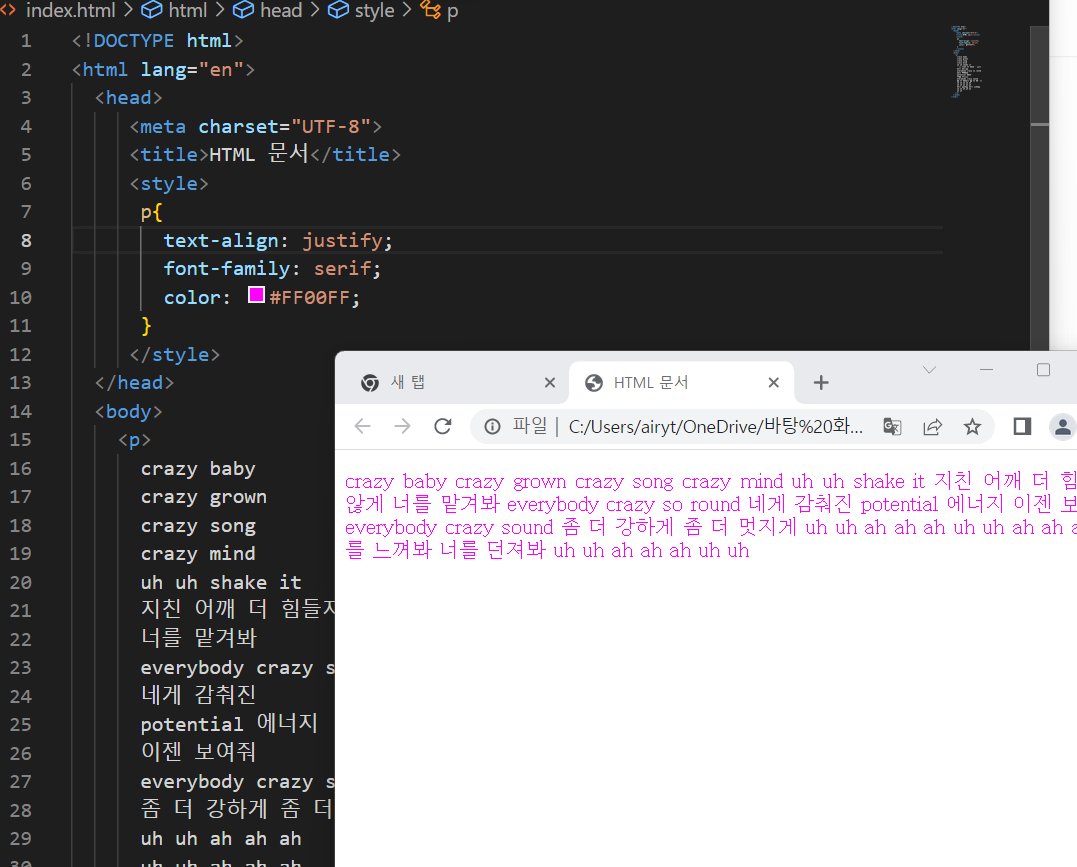Open the browser profile avatar
The width and height of the screenshot is (1077, 867).
(1063, 427)
